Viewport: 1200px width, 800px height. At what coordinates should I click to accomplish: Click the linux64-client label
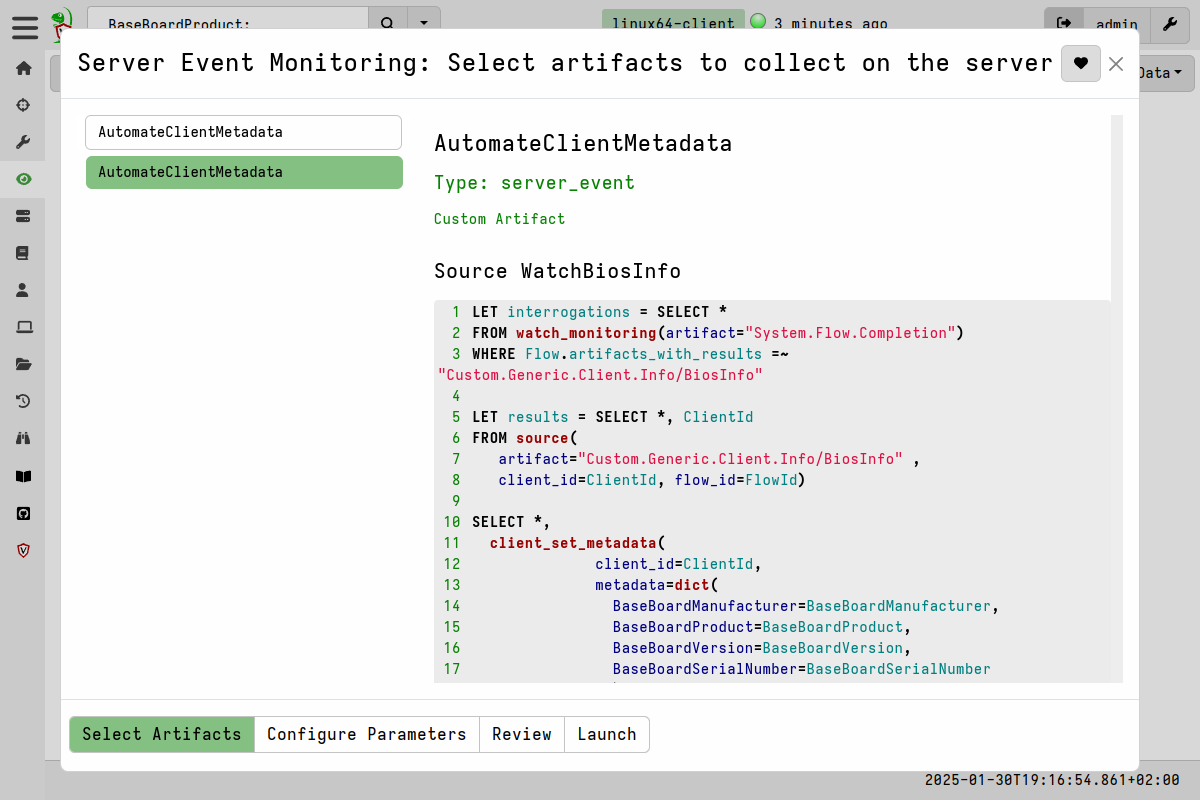click(672, 22)
